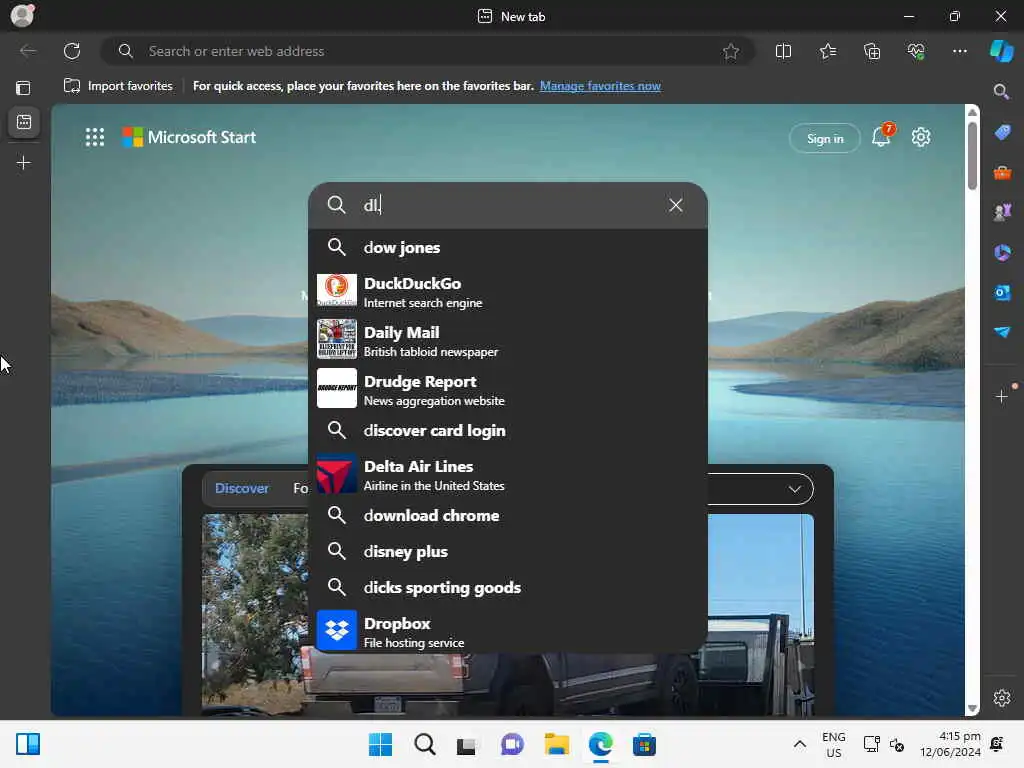Viewport: 1024px width, 768px height.
Task: Open sidebar settings gear icon
Action: [x=1002, y=697]
